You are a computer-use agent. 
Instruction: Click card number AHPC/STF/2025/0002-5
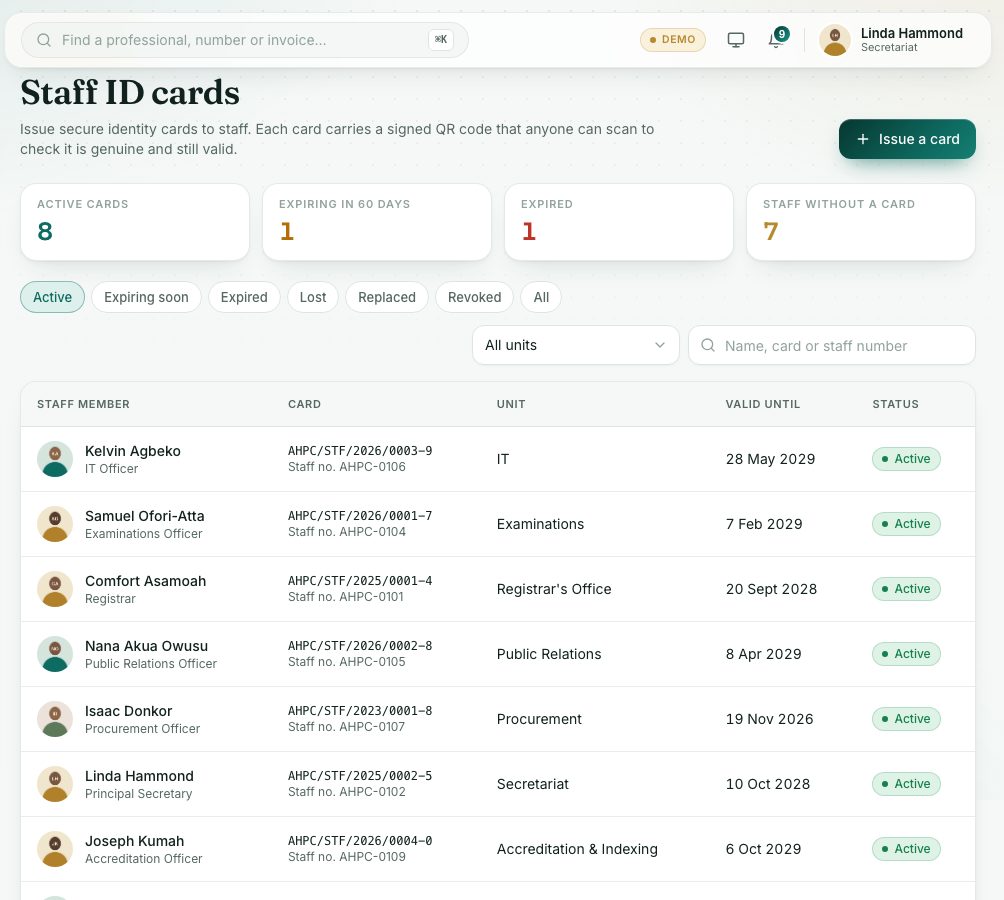pyautogui.click(x=360, y=775)
